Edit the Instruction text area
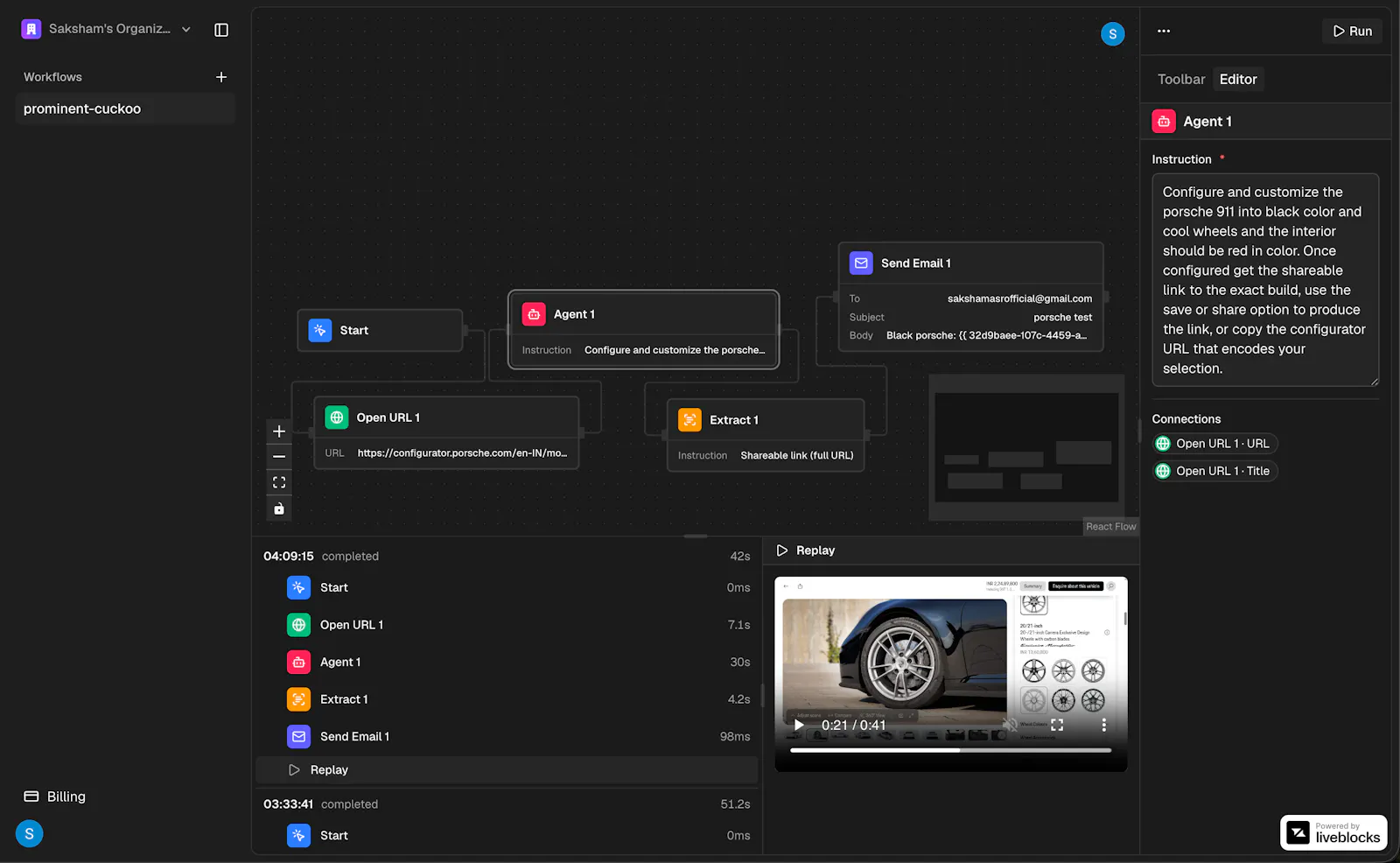 1265,280
